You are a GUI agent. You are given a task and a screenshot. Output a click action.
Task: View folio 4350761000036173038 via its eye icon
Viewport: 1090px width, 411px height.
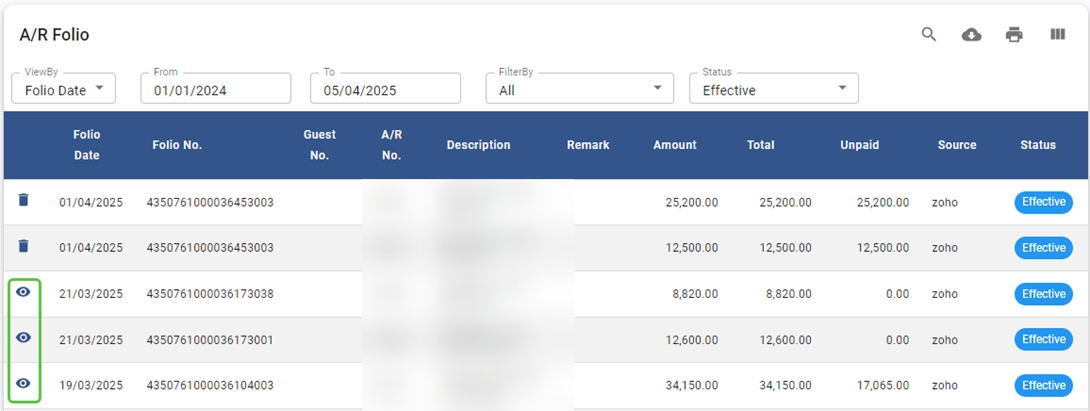pos(24,292)
